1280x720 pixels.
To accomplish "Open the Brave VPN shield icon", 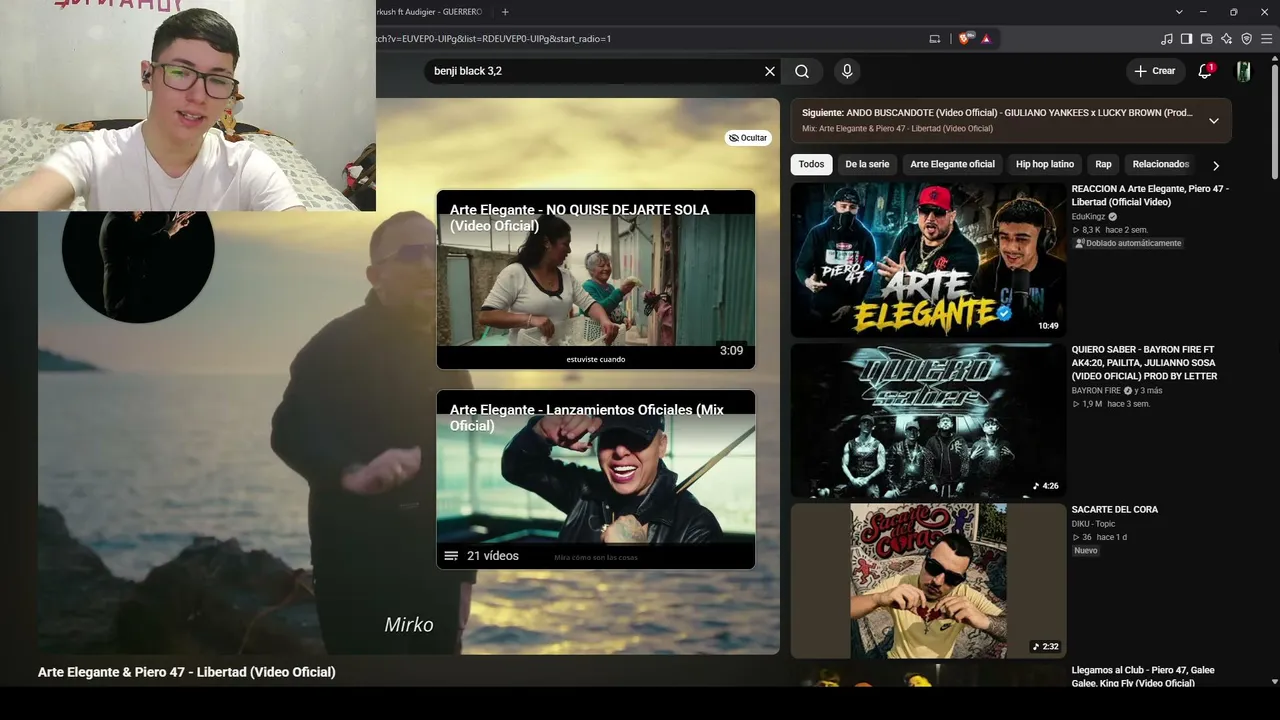I will tap(1247, 39).
